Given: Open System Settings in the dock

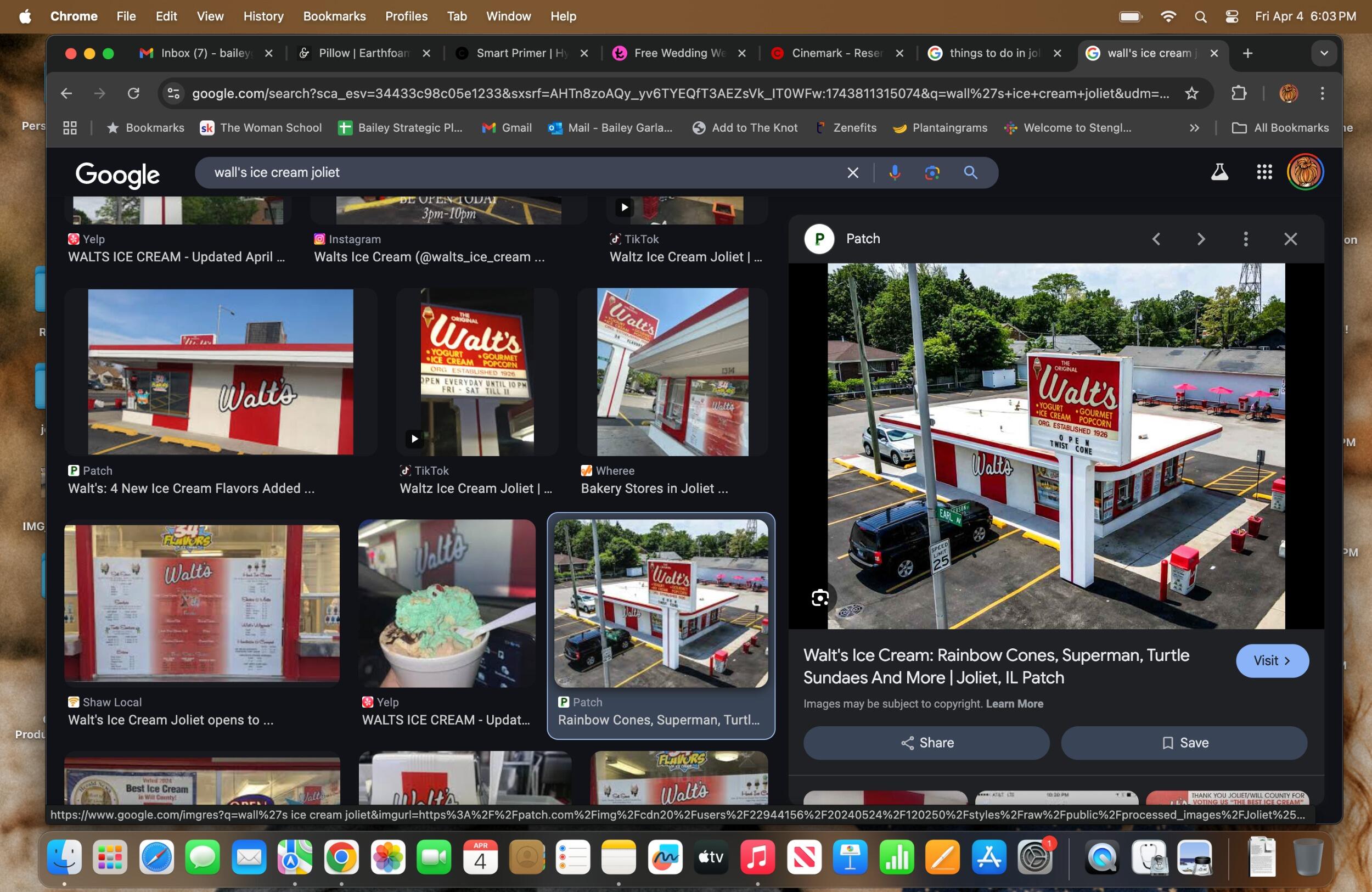Looking at the screenshot, I should click(x=1036, y=857).
